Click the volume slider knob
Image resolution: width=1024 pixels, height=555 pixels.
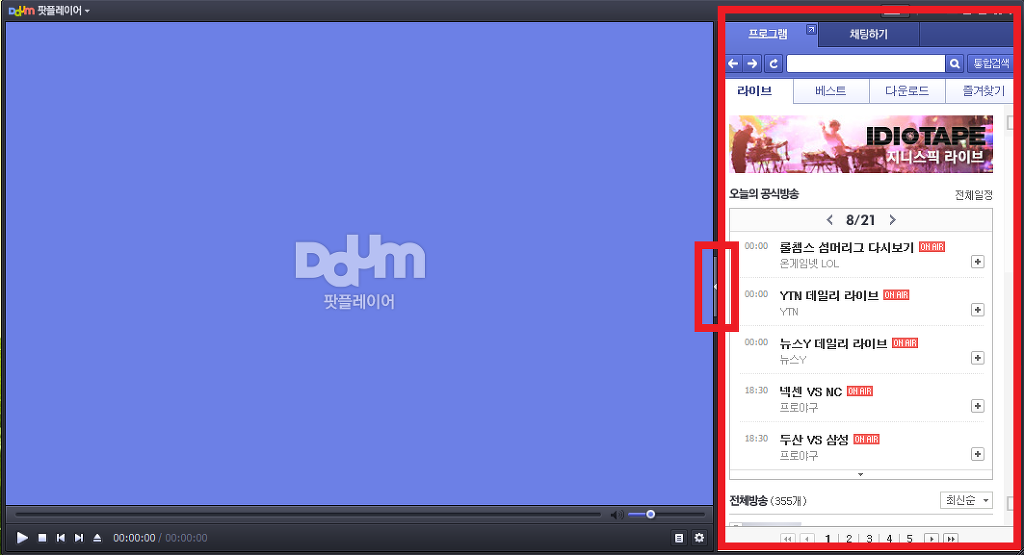click(650, 515)
